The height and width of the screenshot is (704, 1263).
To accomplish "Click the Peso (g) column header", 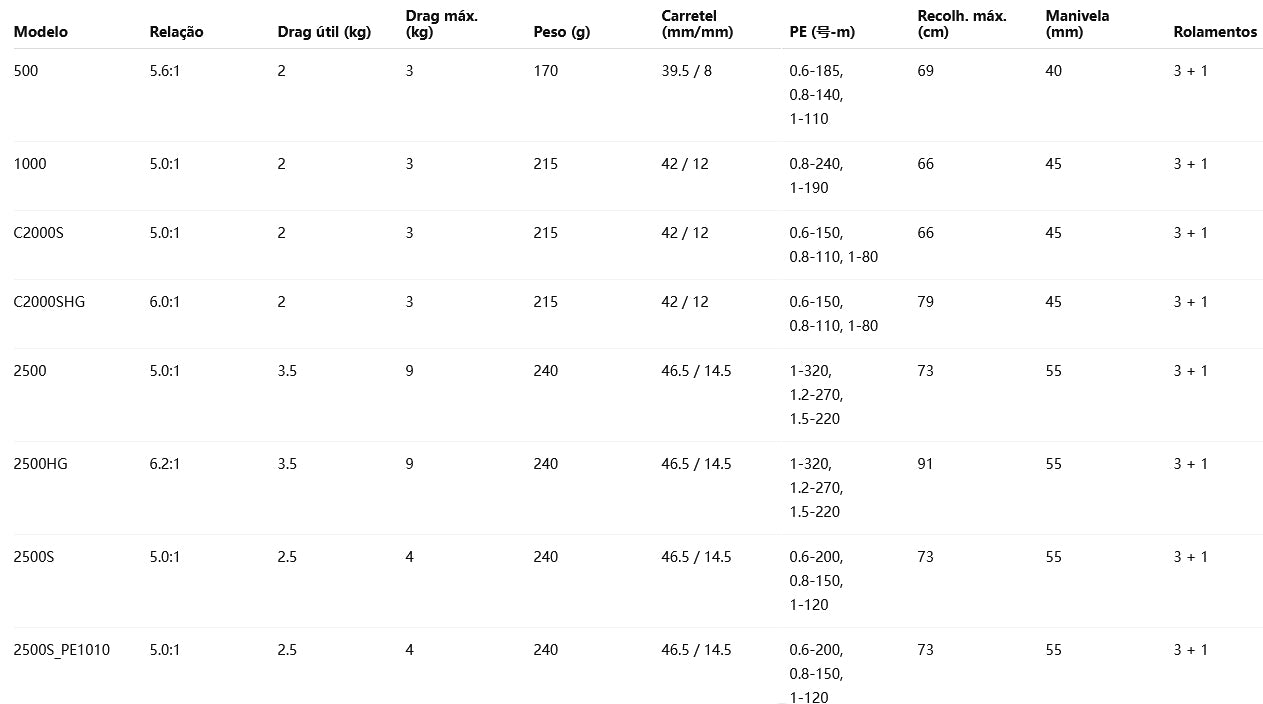I will point(562,32).
